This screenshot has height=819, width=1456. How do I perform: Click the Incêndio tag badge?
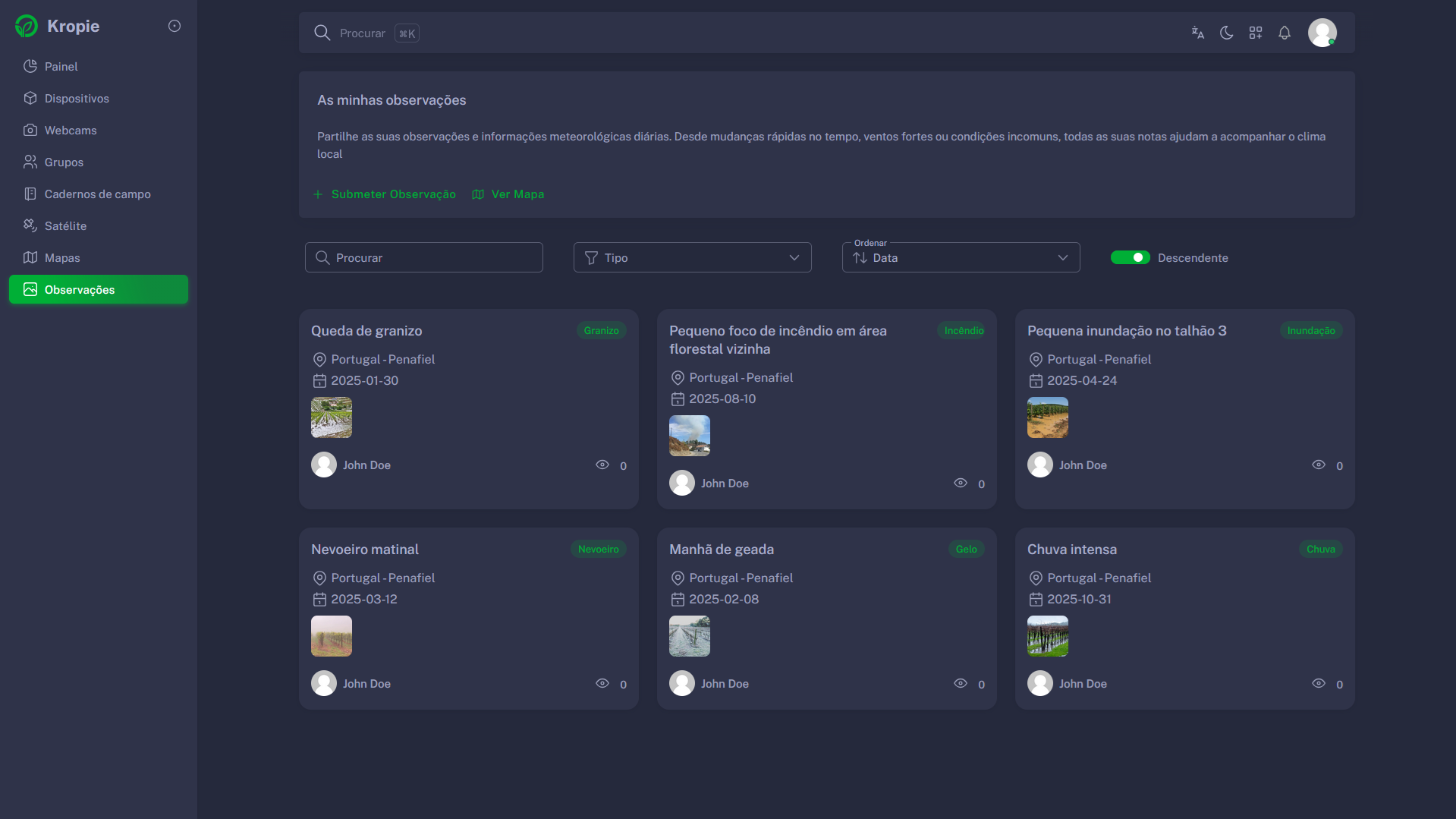click(x=964, y=330)
